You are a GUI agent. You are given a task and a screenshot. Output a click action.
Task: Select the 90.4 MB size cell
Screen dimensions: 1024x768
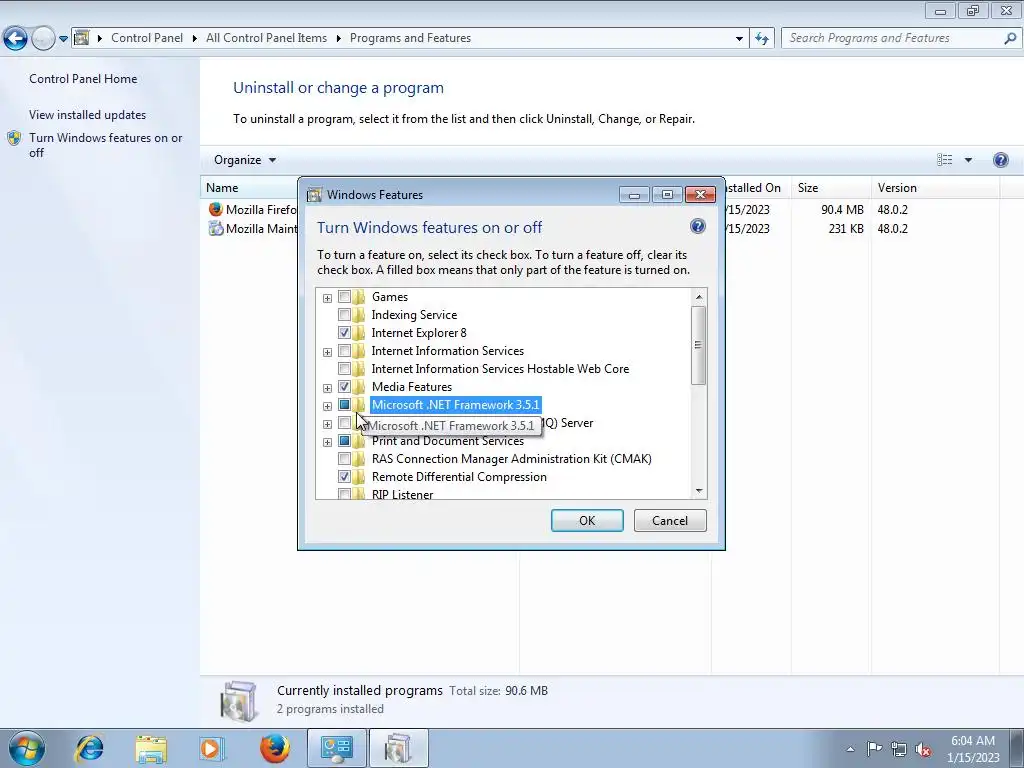pos(842,210)
